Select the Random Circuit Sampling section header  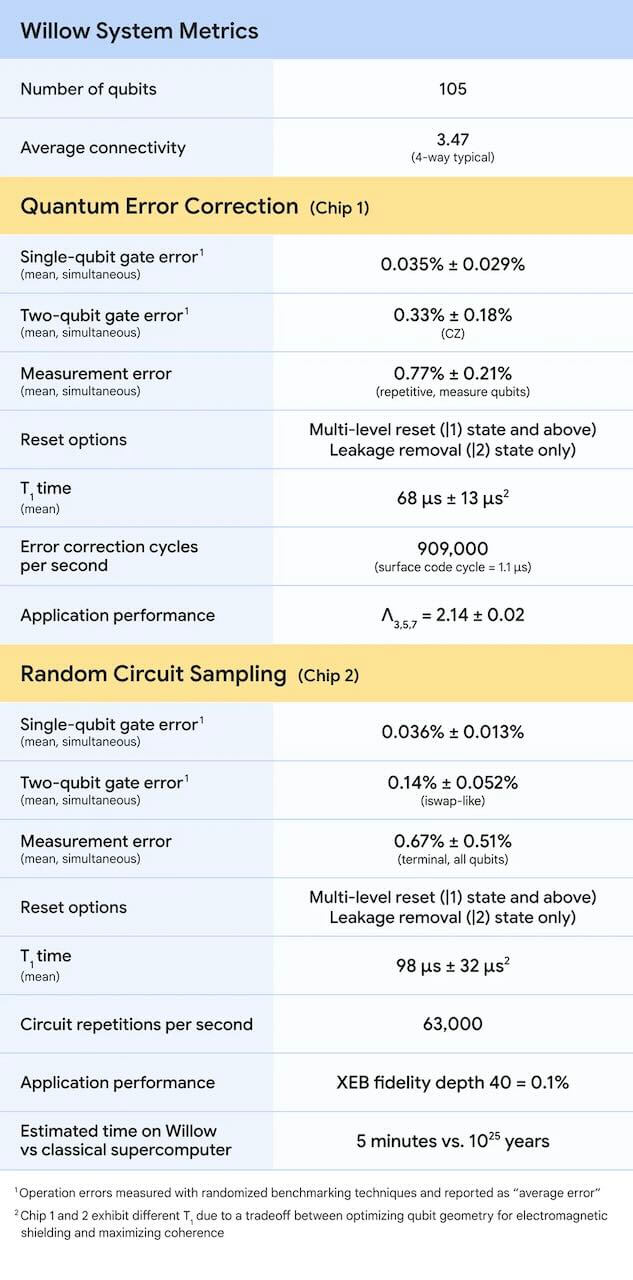(153, 674)
